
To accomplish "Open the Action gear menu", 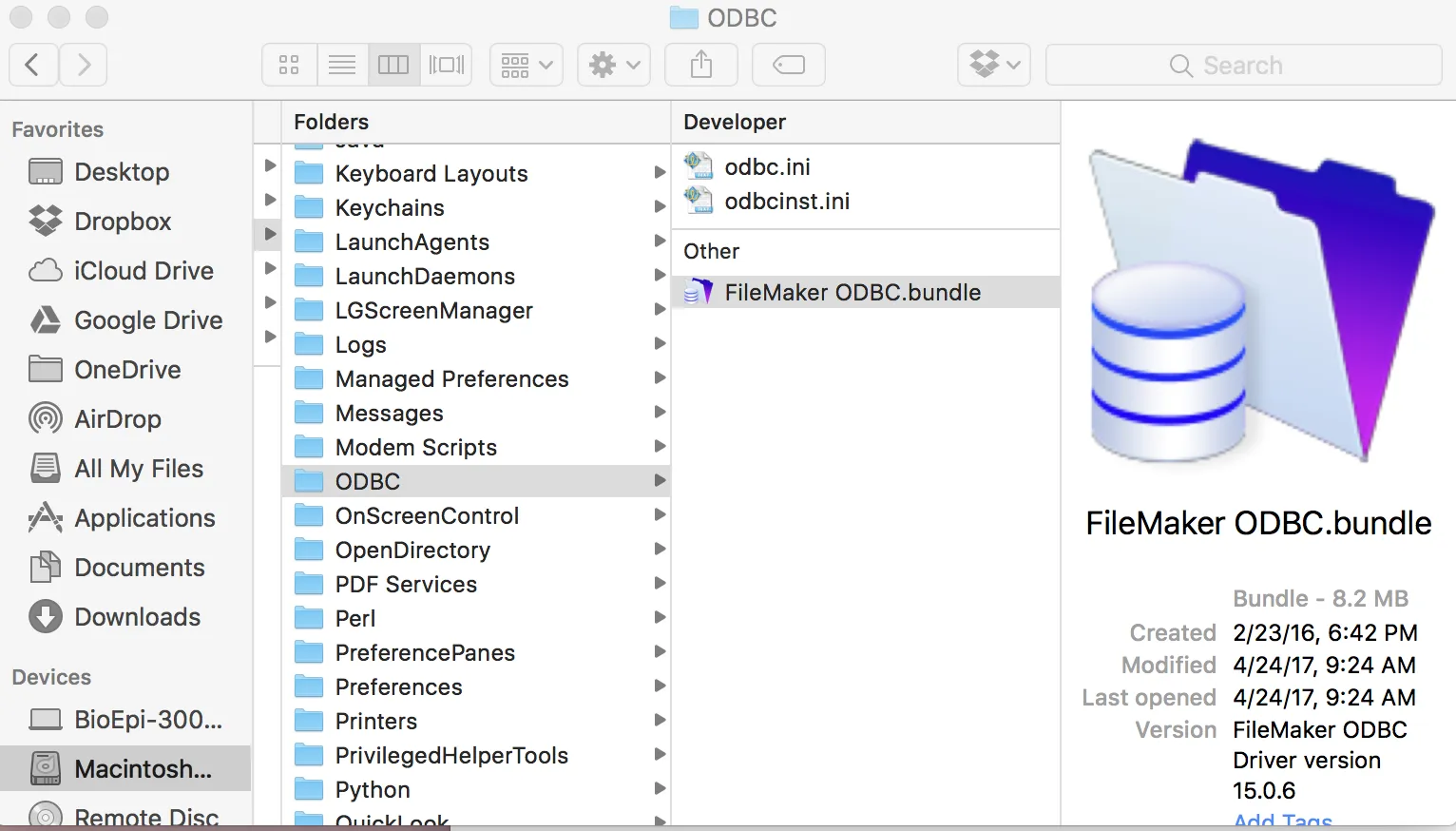I will point(614,65).
